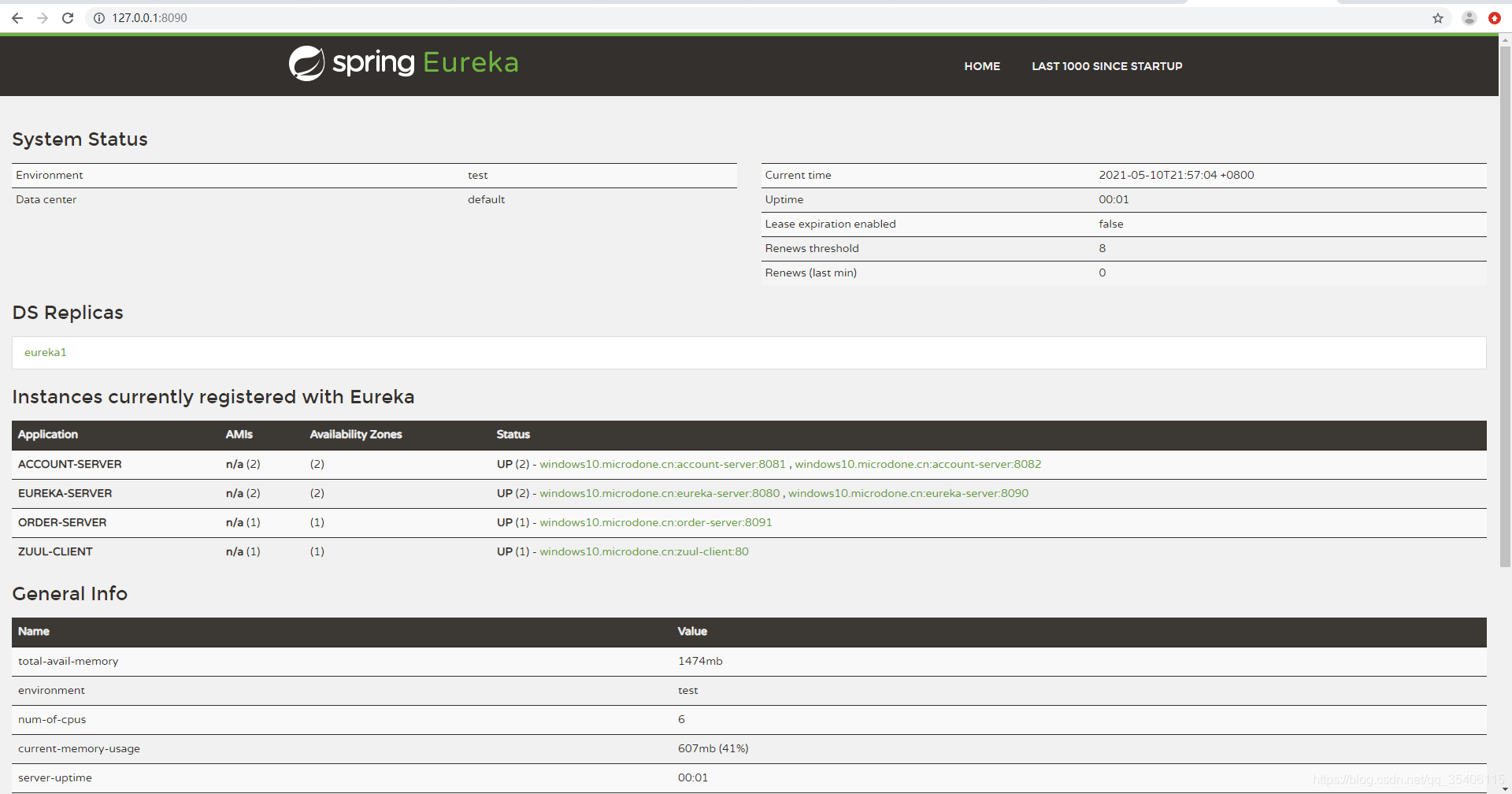
Task: Click the red update icon in the browser toolbar
Action: point(1495,18)
